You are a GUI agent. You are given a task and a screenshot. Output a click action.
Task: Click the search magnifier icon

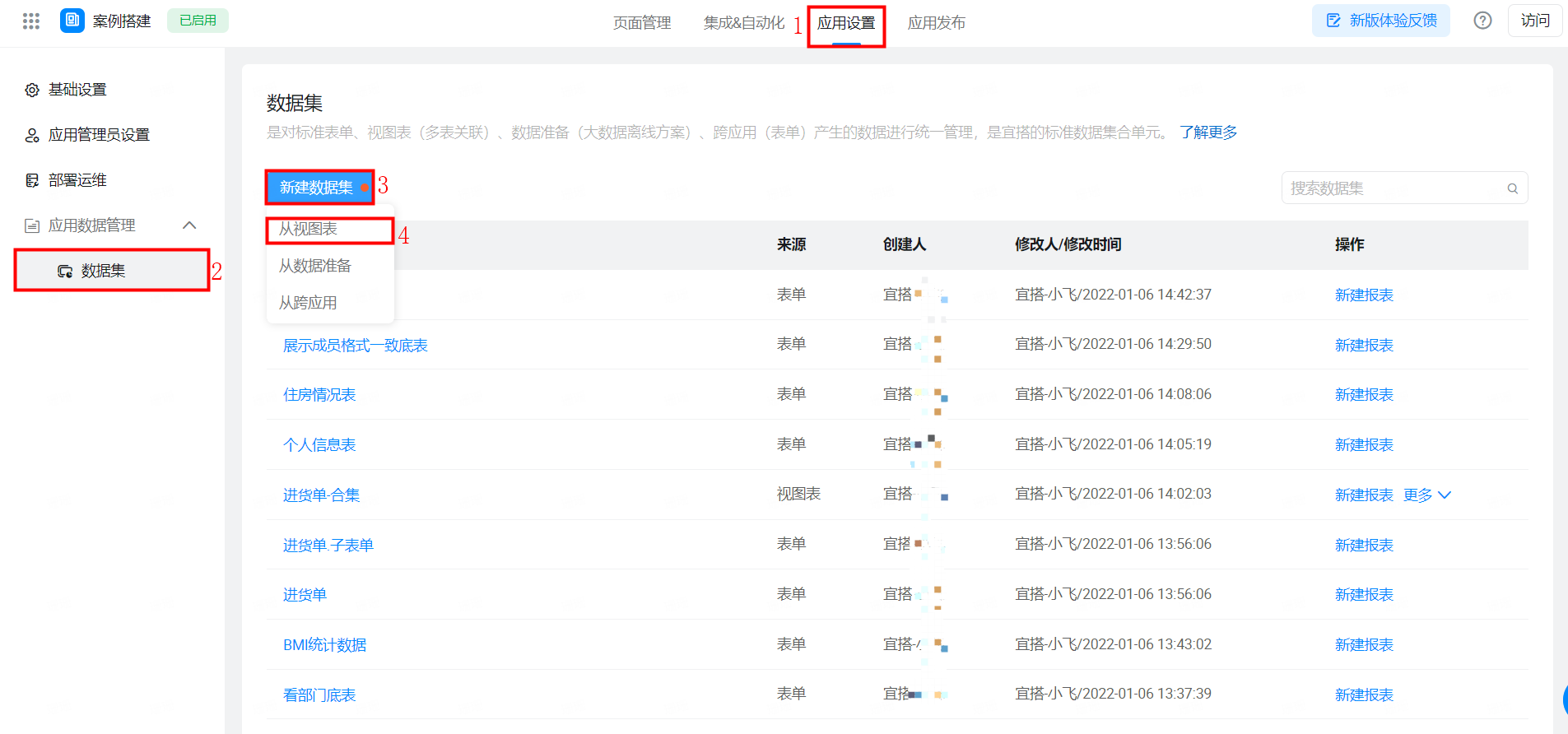(x=1512, y=188)
